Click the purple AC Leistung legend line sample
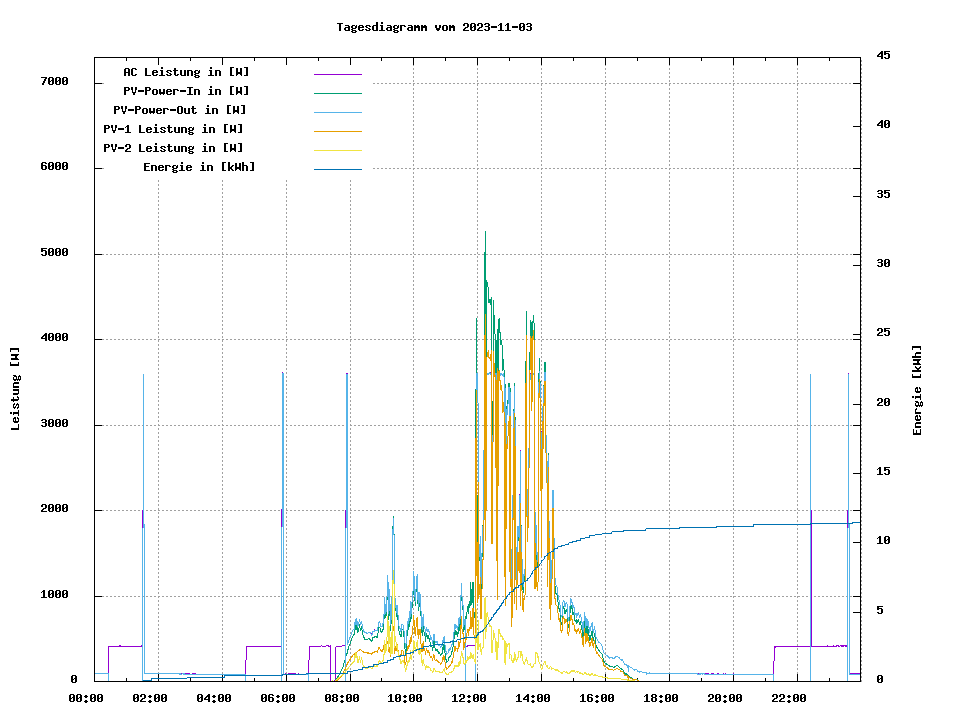 pos(337,74)
